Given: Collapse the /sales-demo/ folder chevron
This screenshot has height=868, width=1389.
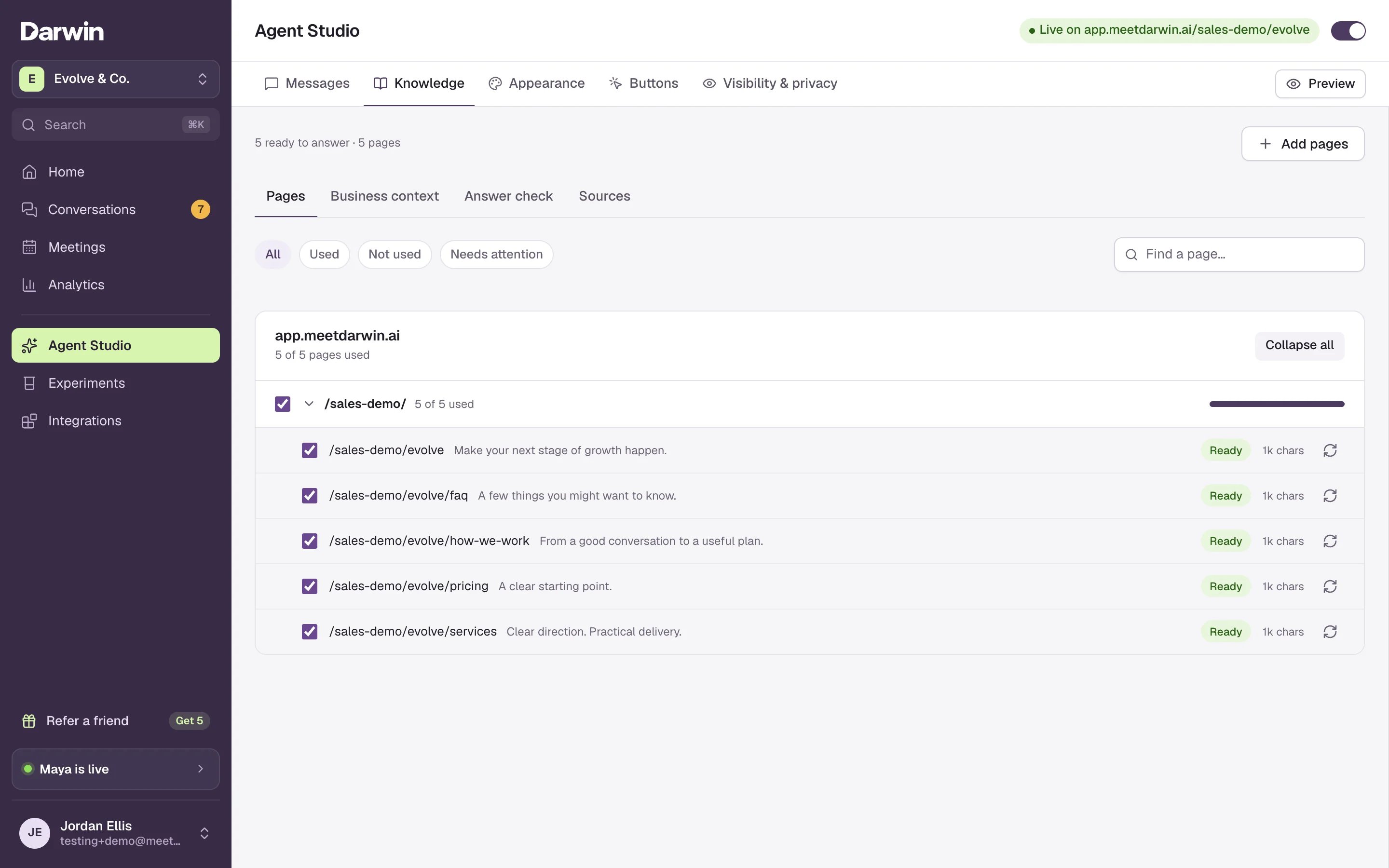Looking at the screenshot, I should pyautogui.click(x=309, y=404).
